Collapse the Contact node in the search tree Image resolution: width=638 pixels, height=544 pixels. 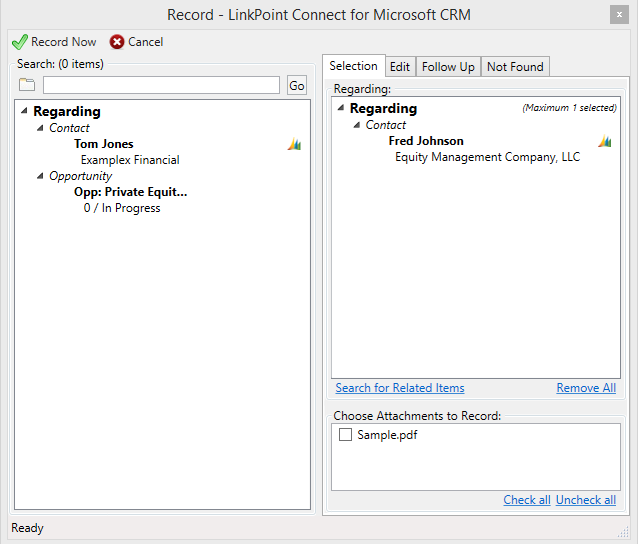pos(40,128)
